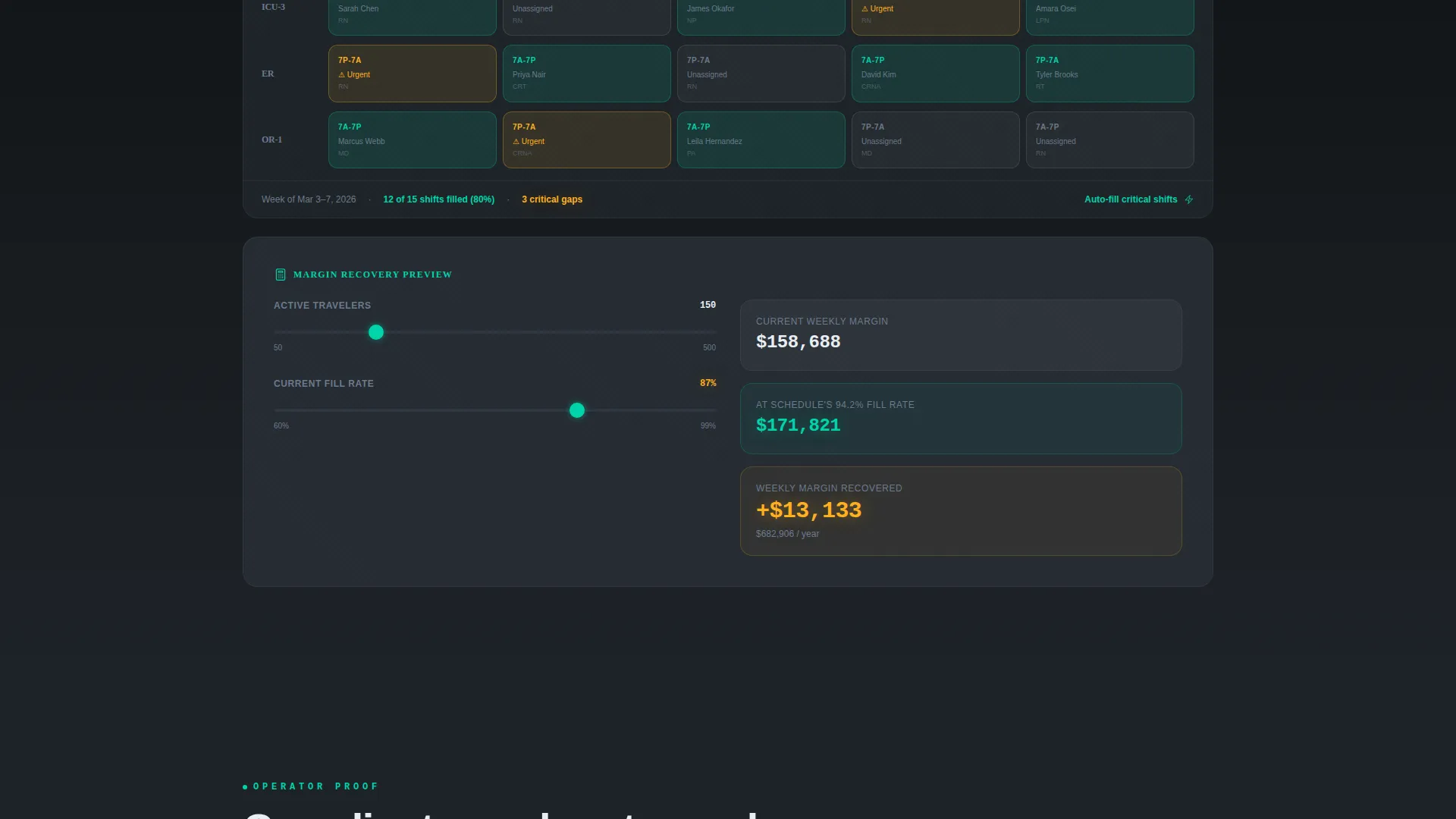Viewport: 1456px width, 819px height.
Task: Open the OR-1 7P-7A Urgent CRNA shift card
Action: point(587,140)
